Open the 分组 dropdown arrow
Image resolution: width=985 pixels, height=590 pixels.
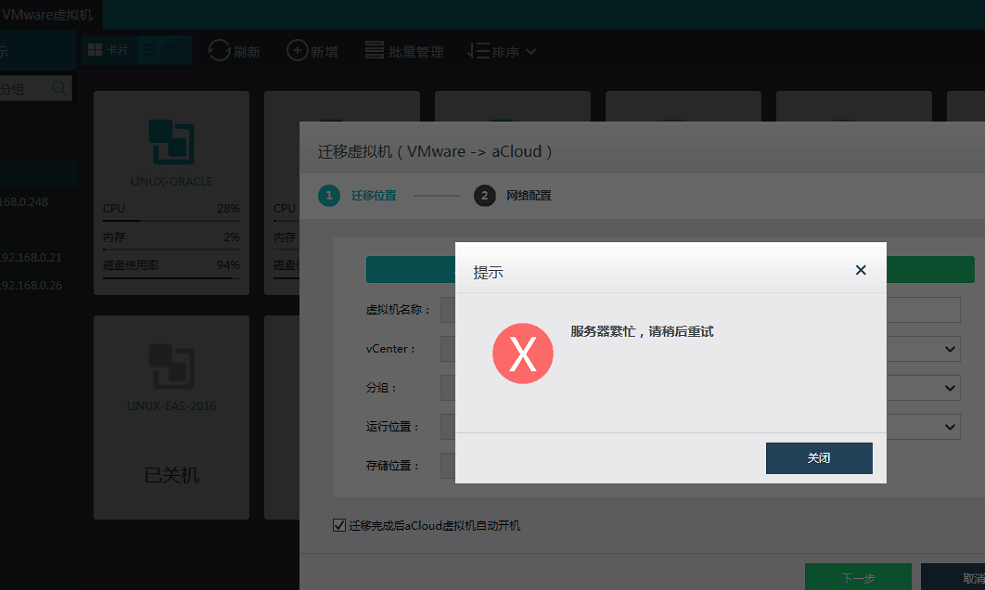tap(950, 388)
